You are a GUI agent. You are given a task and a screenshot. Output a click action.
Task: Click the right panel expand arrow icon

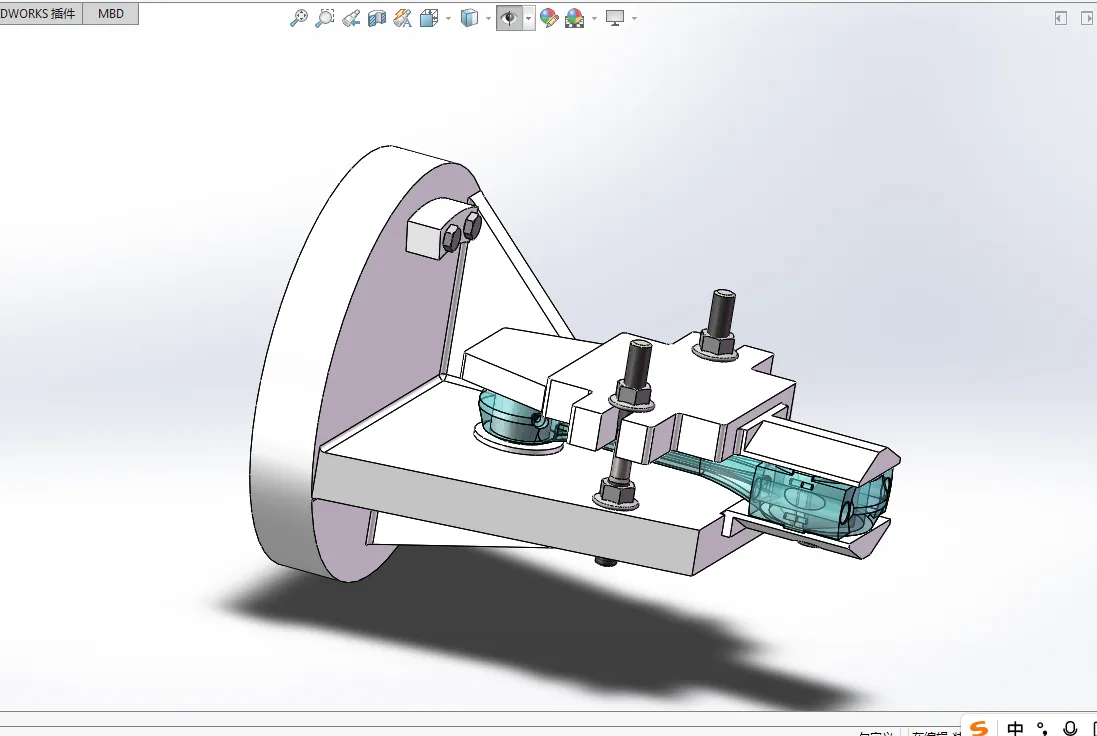1087,18
